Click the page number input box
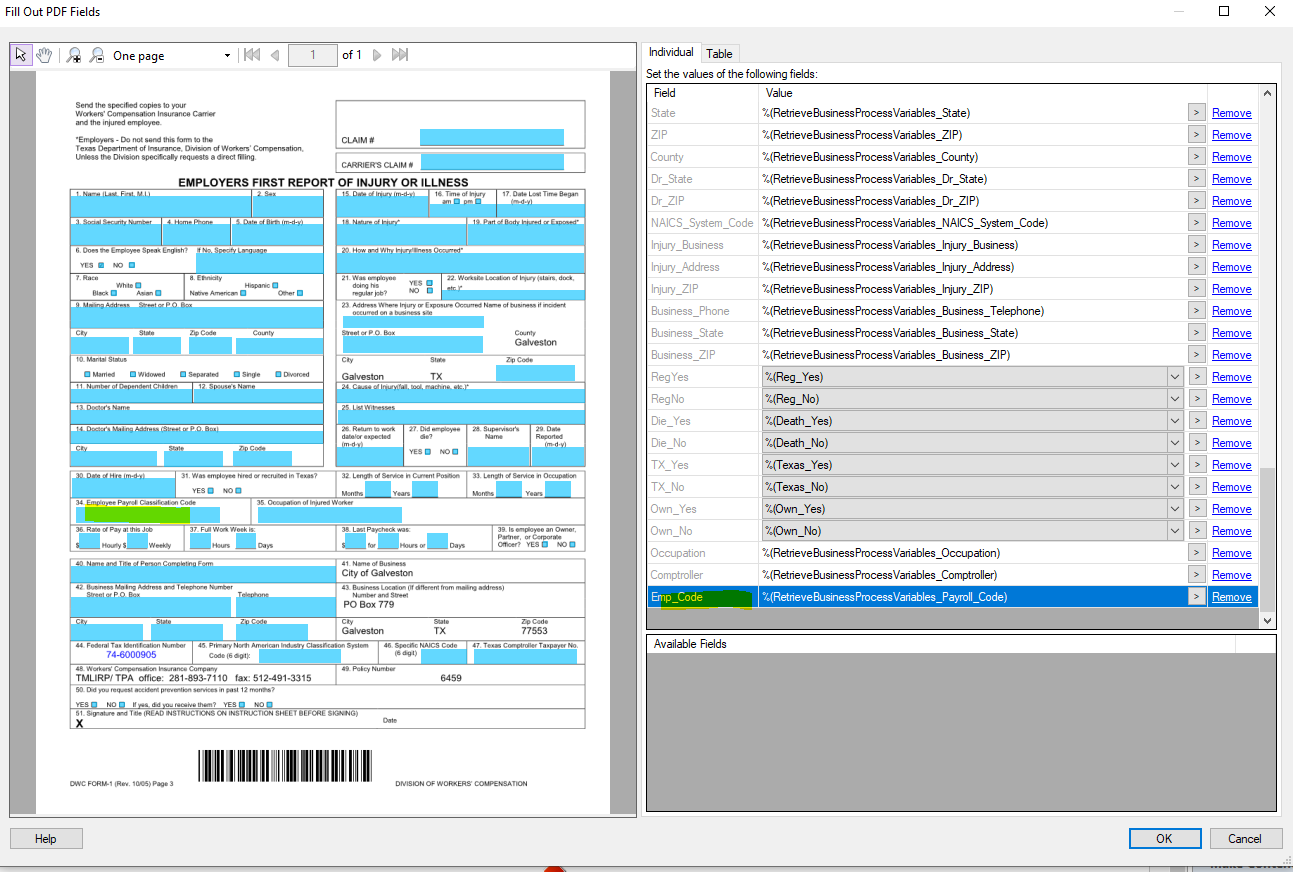This screenshot has width=1293, height=872. (312, 55)
